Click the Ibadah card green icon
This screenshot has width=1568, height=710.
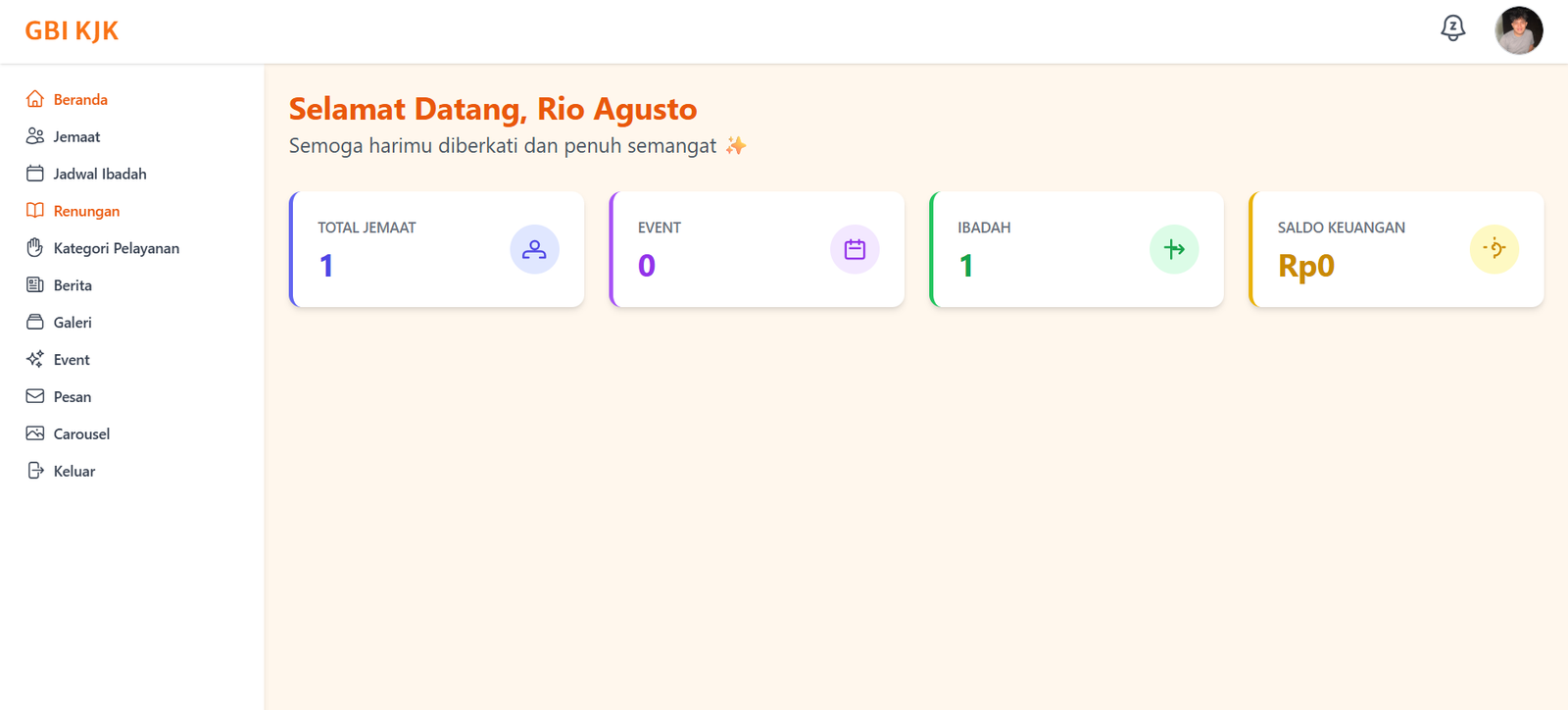(1174, 249)
